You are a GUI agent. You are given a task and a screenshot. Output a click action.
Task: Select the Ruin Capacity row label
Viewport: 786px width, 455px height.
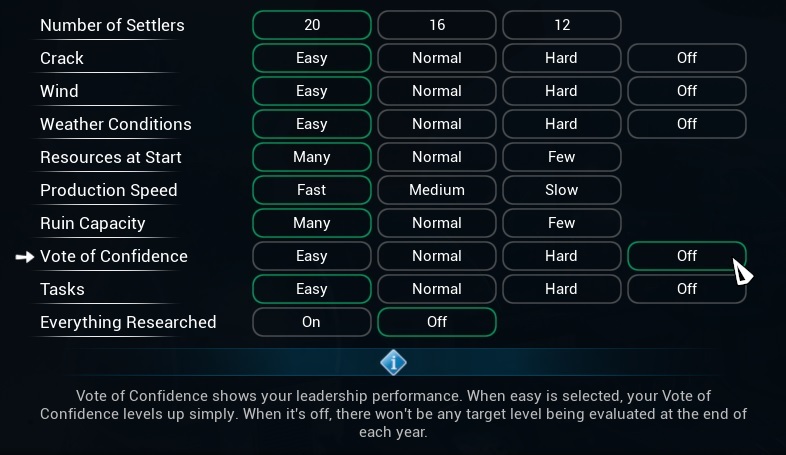pyautogui.click(x=93, y=223)
